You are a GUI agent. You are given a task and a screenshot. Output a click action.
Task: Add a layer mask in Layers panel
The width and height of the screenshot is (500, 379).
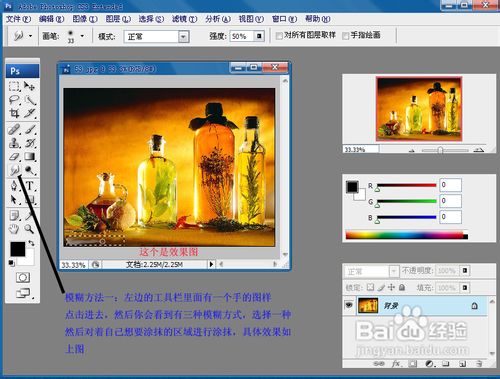point(413,363)
